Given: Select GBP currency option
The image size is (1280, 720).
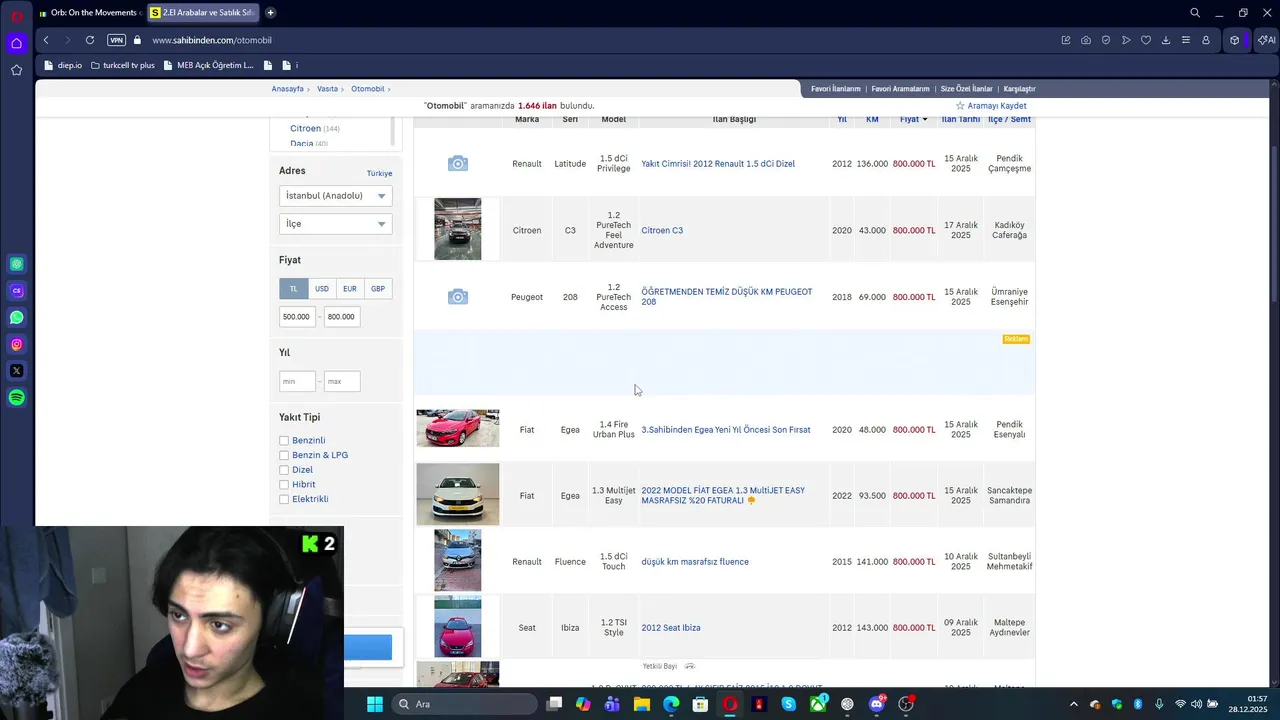Looking at the screenshot, I should click(378, 289).
